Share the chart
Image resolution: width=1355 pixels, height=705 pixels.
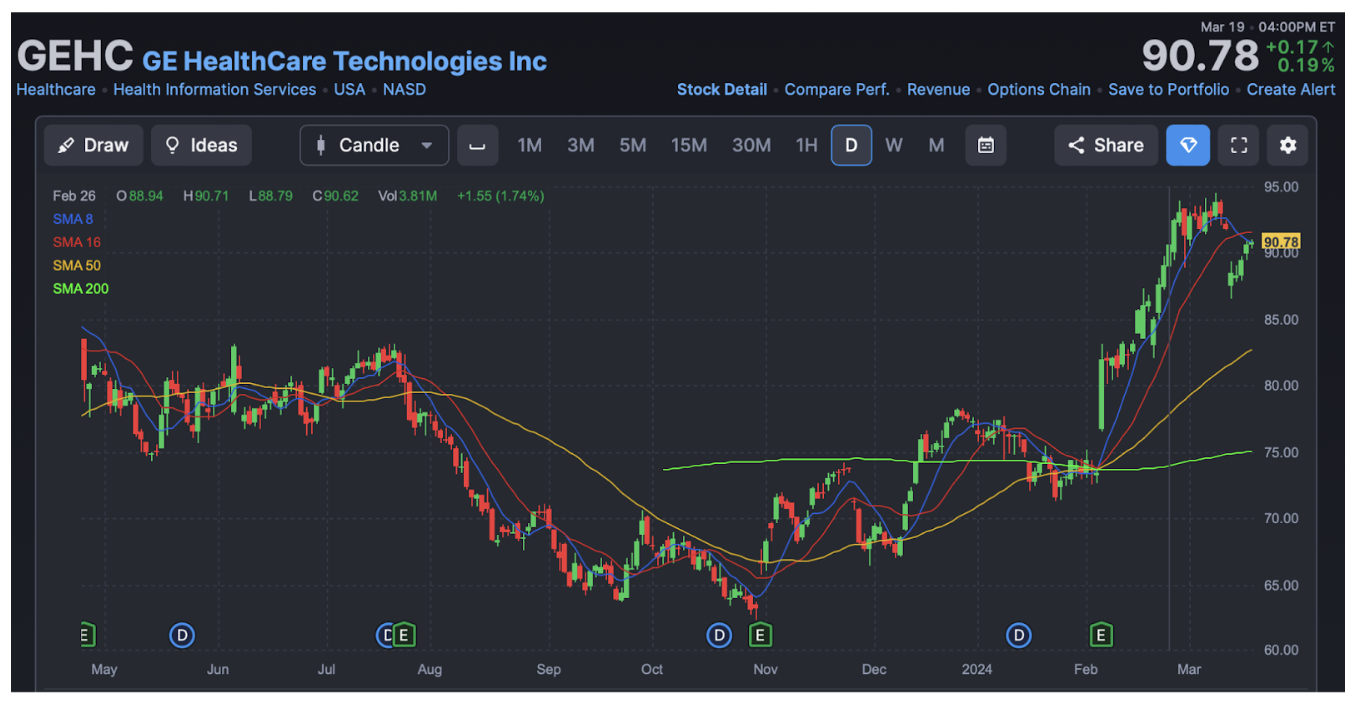click(x=1106, y=145)
